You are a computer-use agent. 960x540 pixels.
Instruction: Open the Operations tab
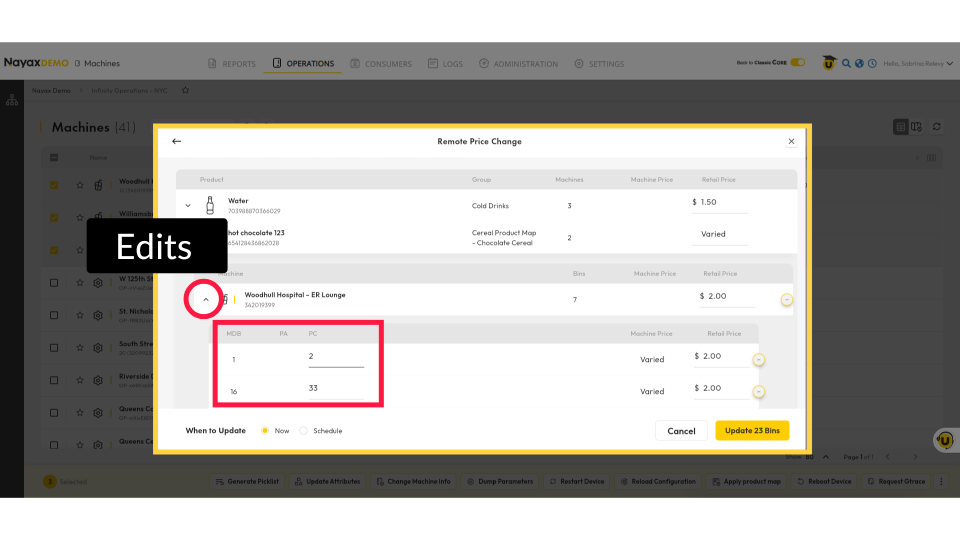pyautogui.click(x=304, y=64)
